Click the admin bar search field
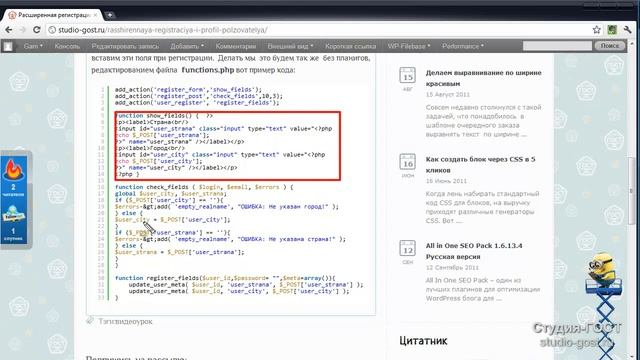640x360 pixels. [557, 46]
